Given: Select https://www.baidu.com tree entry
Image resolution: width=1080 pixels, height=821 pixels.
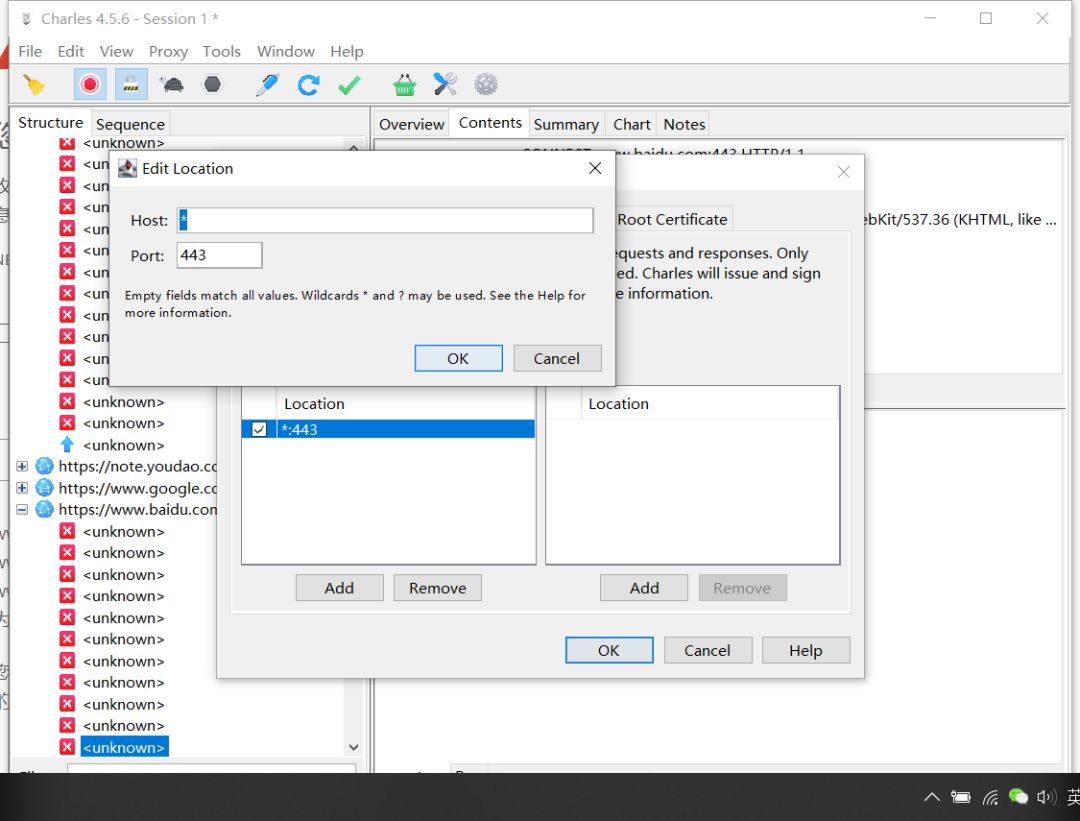Looking at the screenshot, I should click(x=137, y=510).
